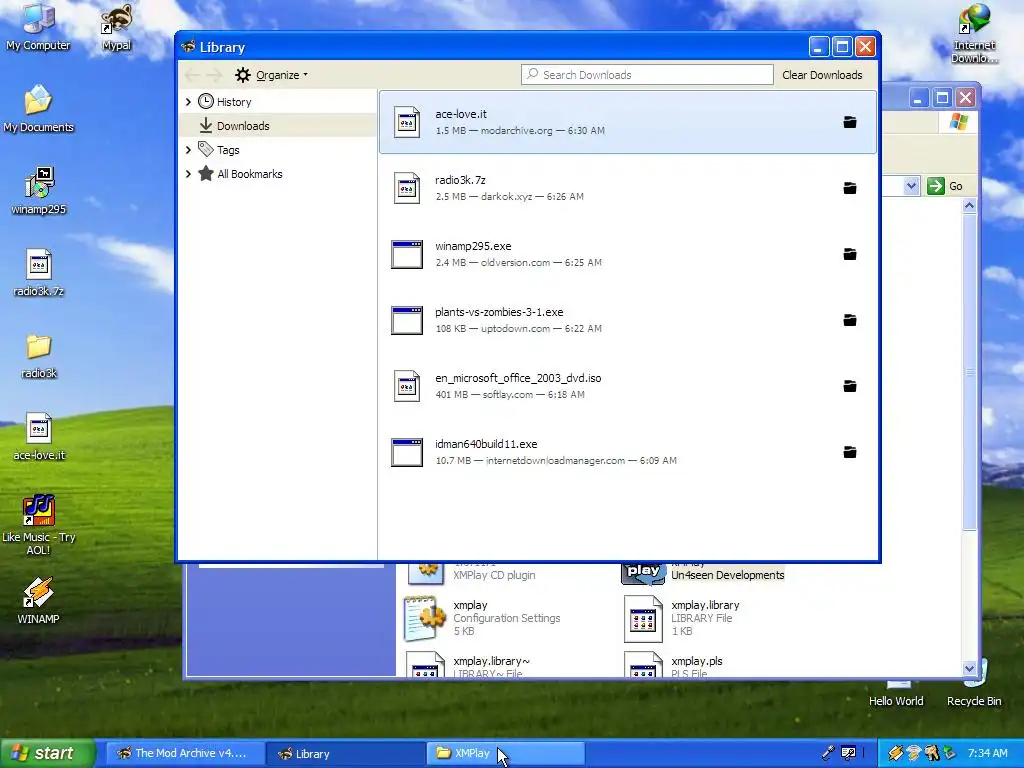This screenshot has height=768, width=1024.
Task: Click the Clear Downloads button
Action: click(822, 75)
